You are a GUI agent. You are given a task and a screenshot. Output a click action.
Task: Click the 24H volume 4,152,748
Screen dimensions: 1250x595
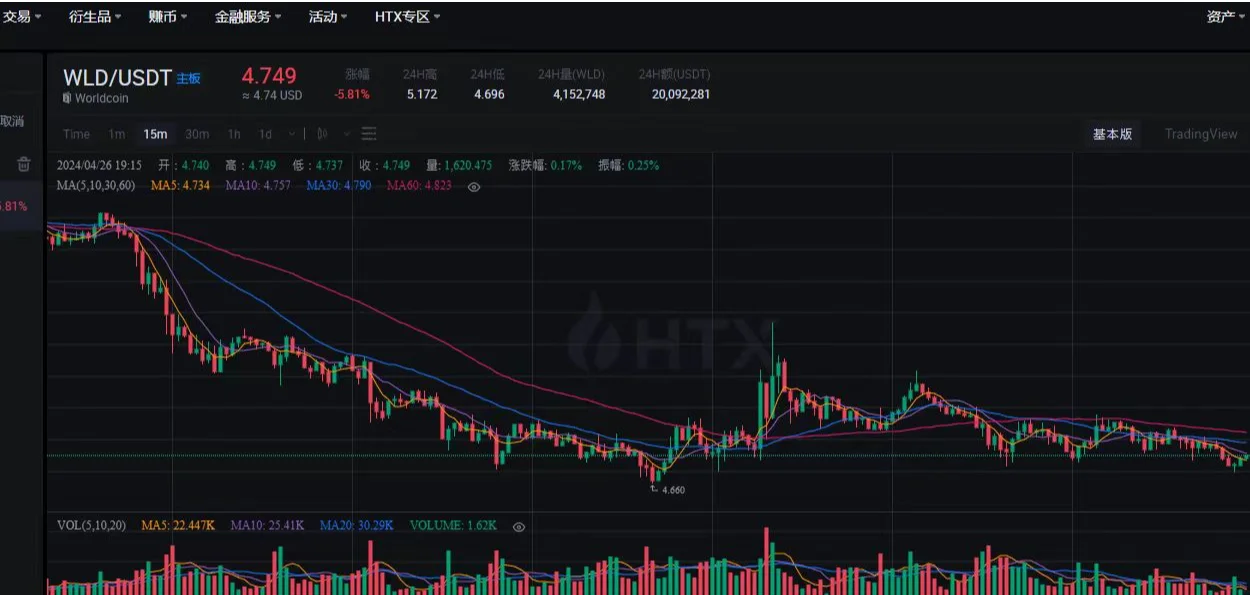[x=579, y=95]
